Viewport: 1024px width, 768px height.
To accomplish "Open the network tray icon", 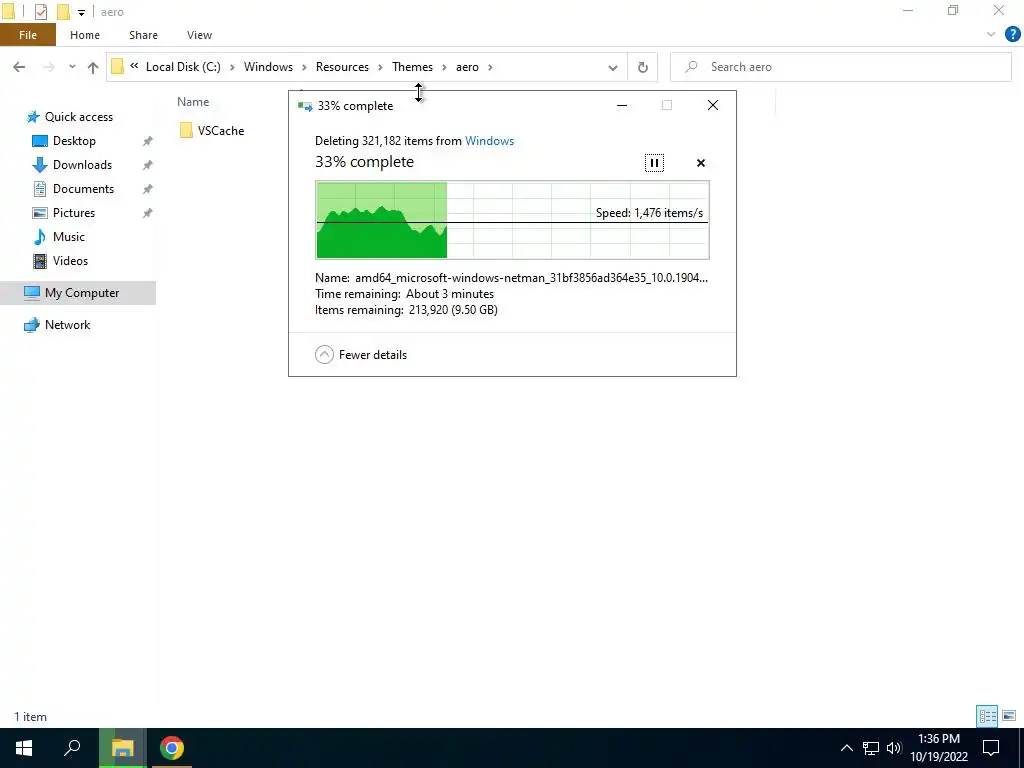I will (871, 748).
